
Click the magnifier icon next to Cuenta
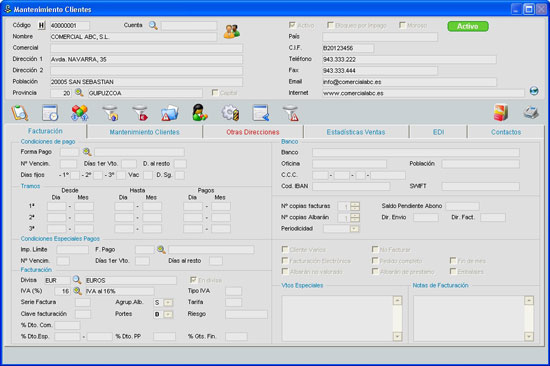(153, 25)
